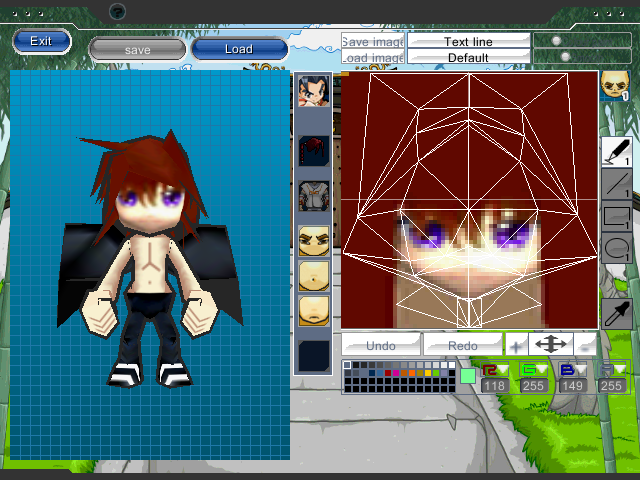Screen dimensions: 640x480
Task: Click Save image
Action: (x=373, y=41)
